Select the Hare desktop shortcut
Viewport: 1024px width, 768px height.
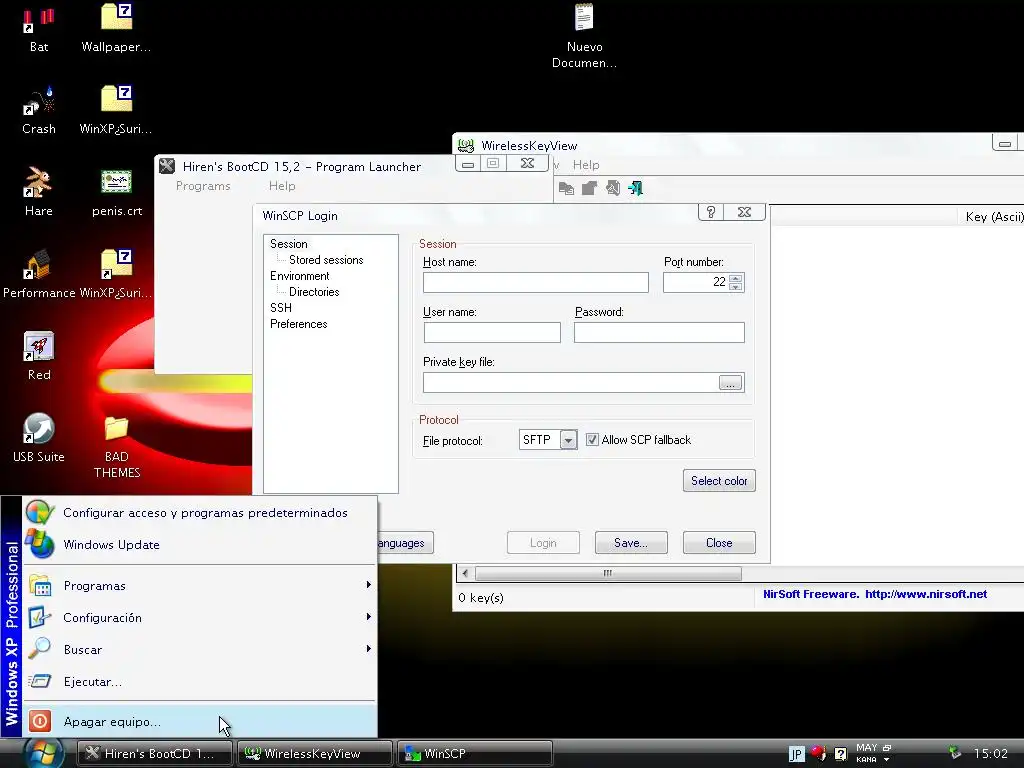click(39, 193)
